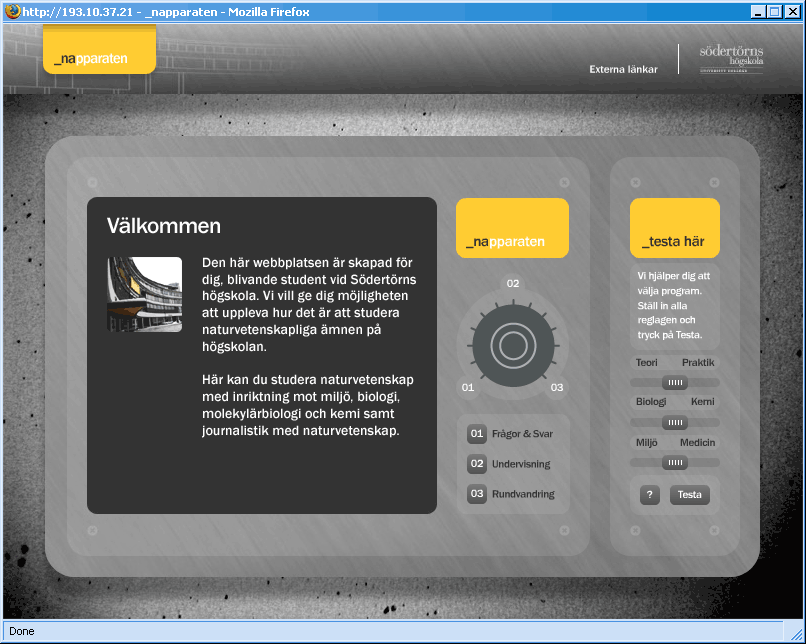Click the Firefox icon in title bar
Viewport: 806px width, 644px height.
pos(11,12)
